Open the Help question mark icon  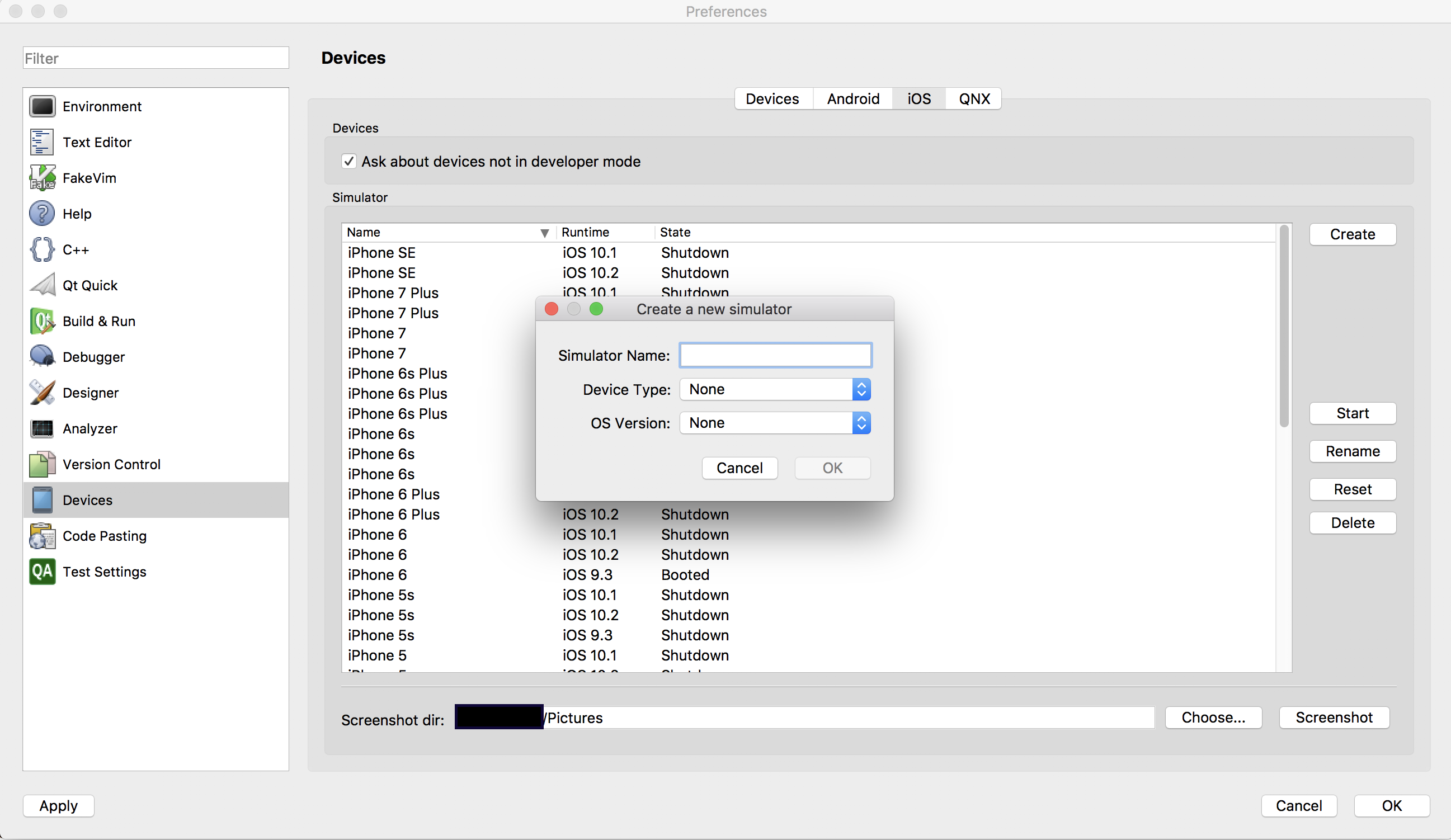pos(42,214)
